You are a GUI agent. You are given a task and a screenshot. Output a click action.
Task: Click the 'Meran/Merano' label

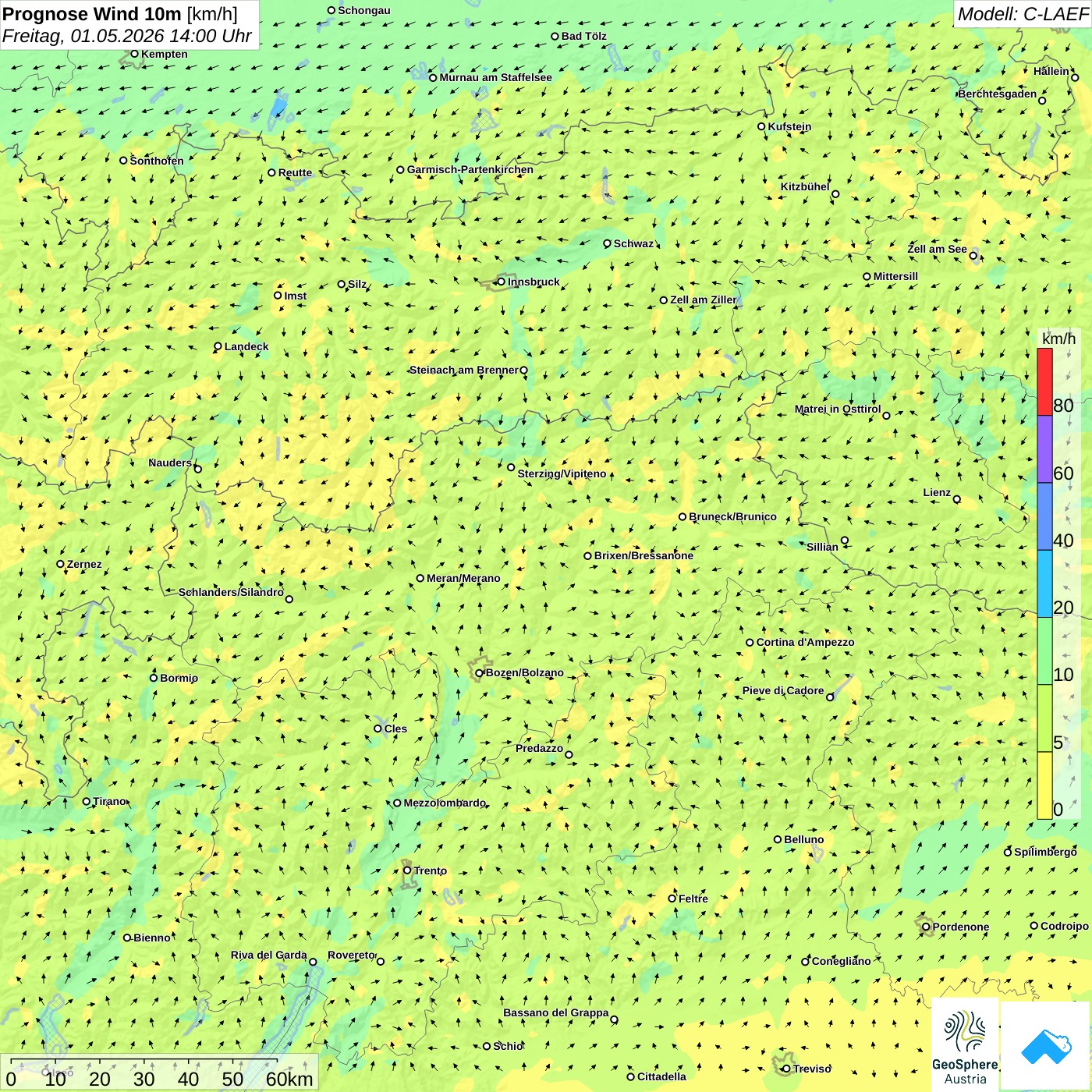coord(463,578)
